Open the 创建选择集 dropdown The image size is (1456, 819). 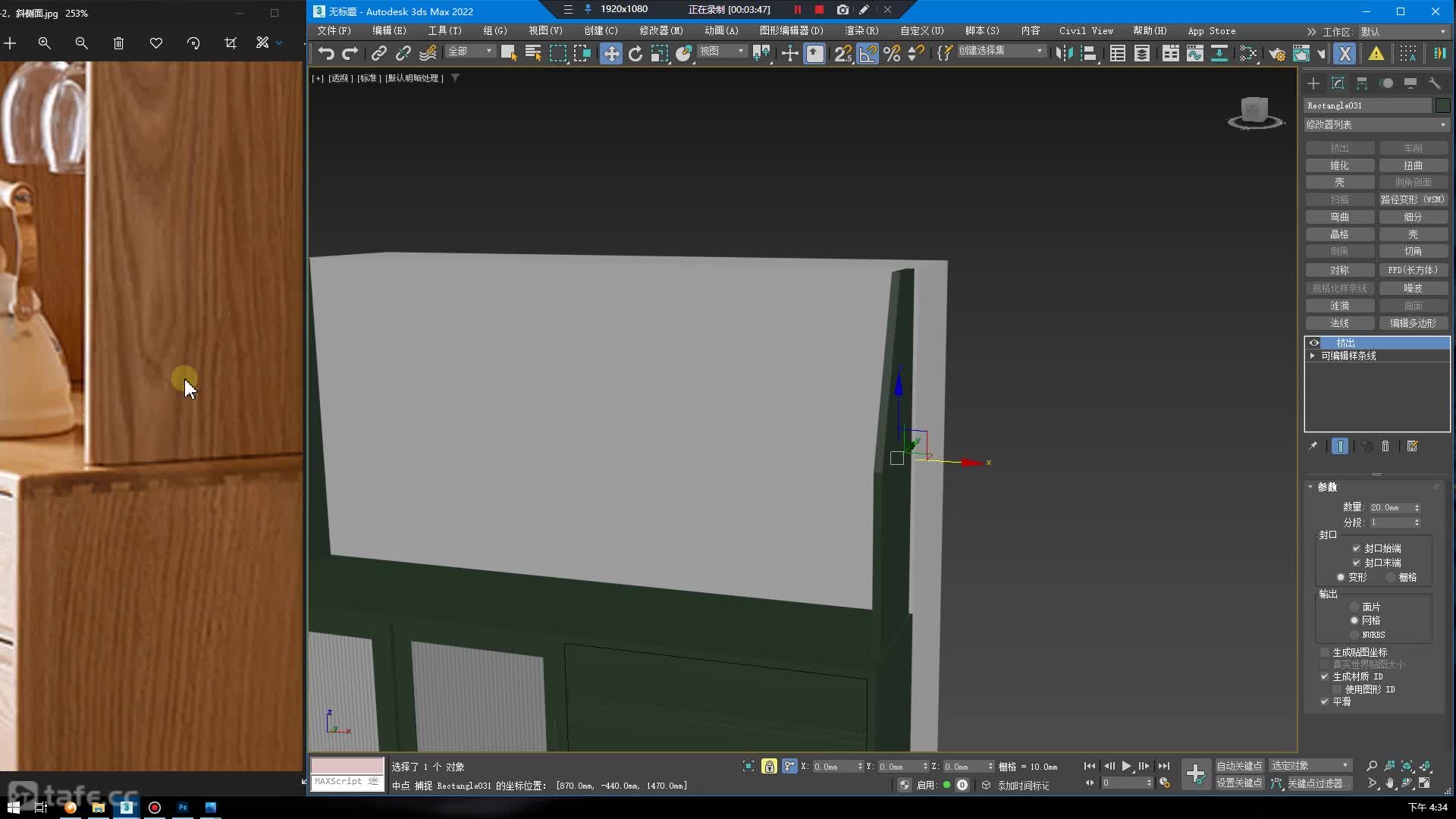tap(1001, 51)
